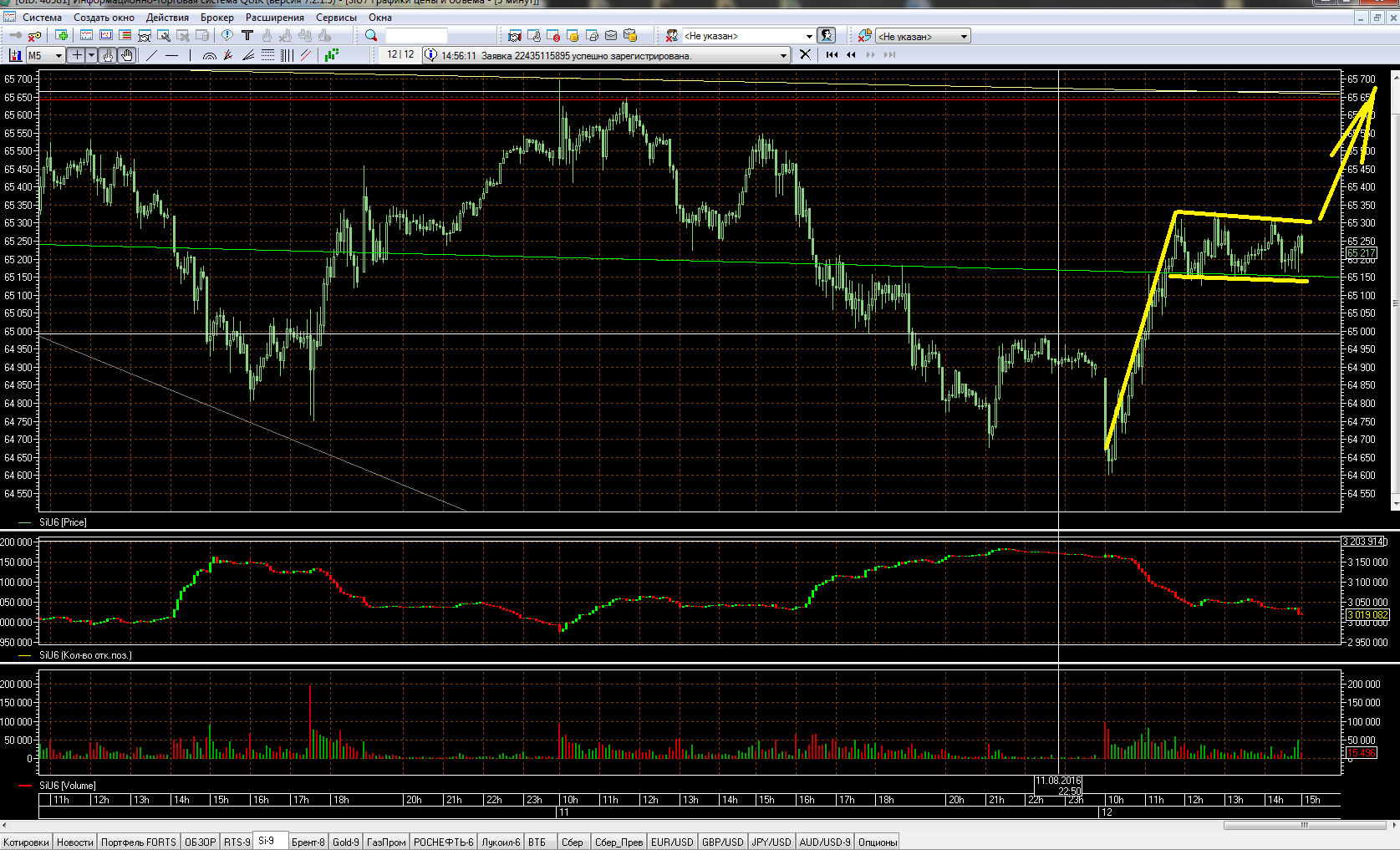1400x850 pixels.
Task: Switch to the РОСНЕФТЬ-6 tab
Action: [x=444, y=842]
